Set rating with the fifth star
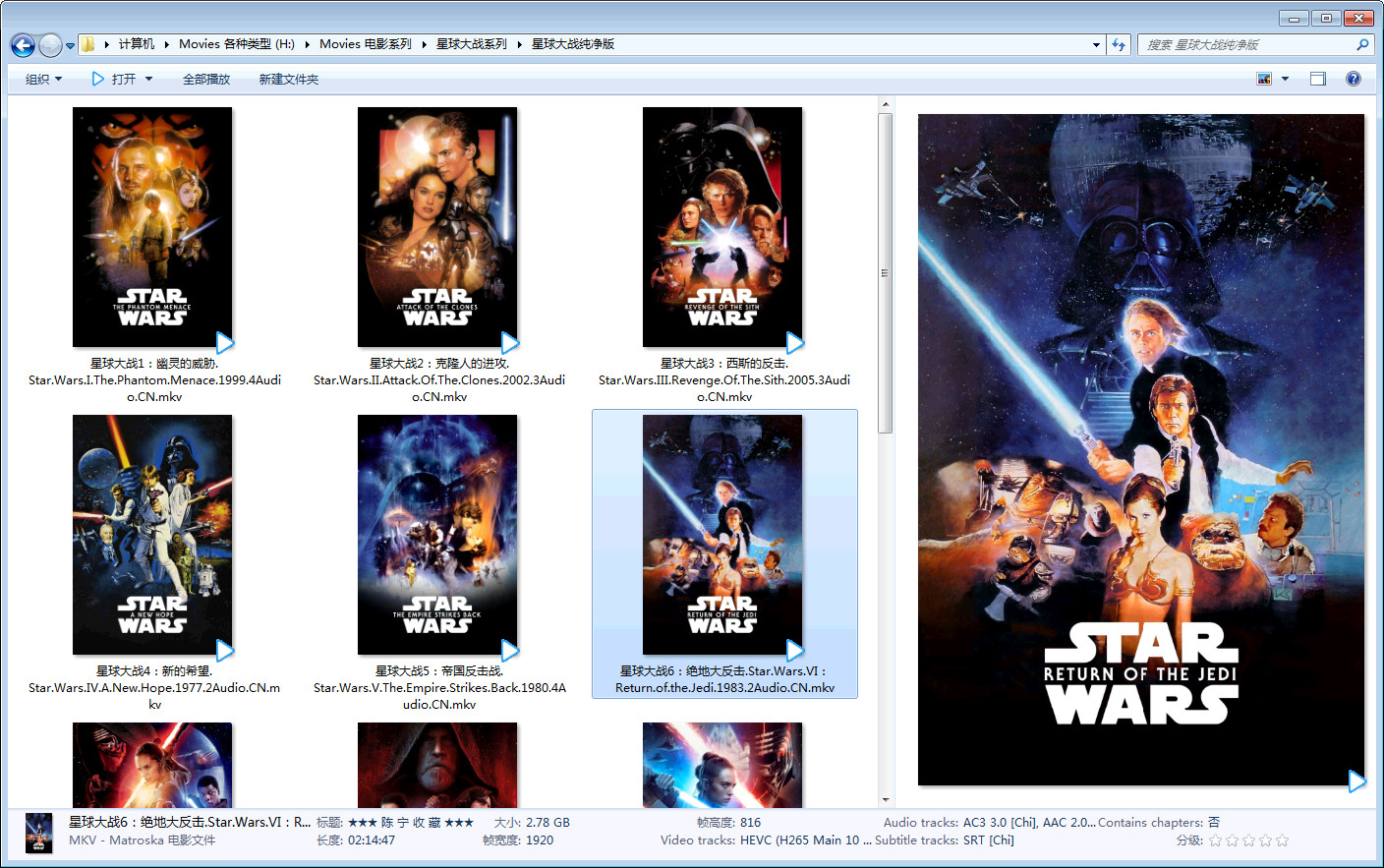 coord(1282,840)
